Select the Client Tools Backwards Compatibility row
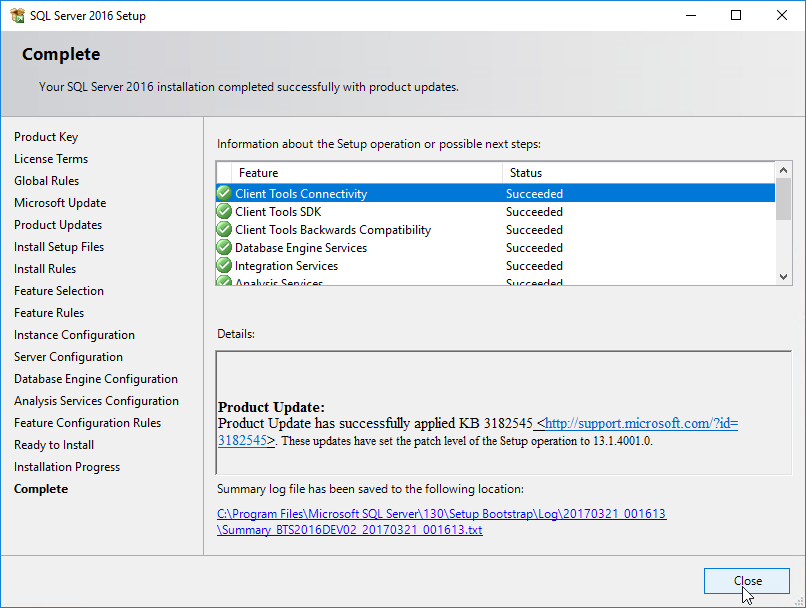The width and height of the screenshot is (806, 608). pyautogui.click(x=496, y=229)
